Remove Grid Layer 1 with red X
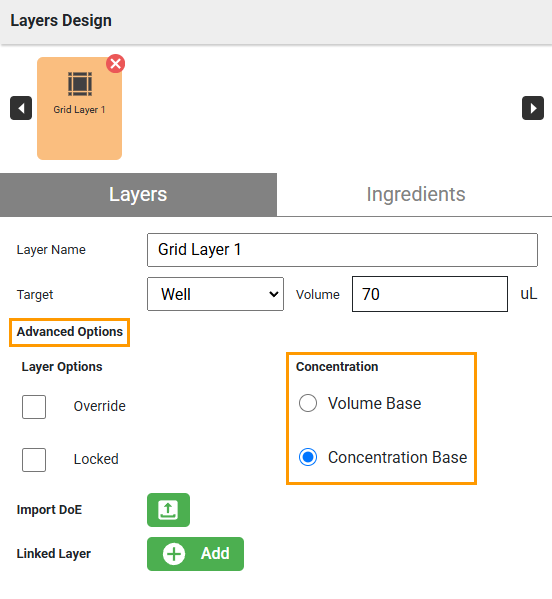The width and height of the screenshot is (552, 599). coord(116,63)
